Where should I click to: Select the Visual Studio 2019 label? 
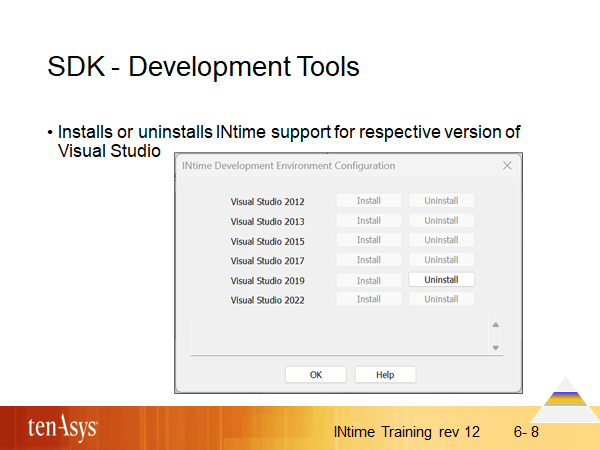[267, 281]
